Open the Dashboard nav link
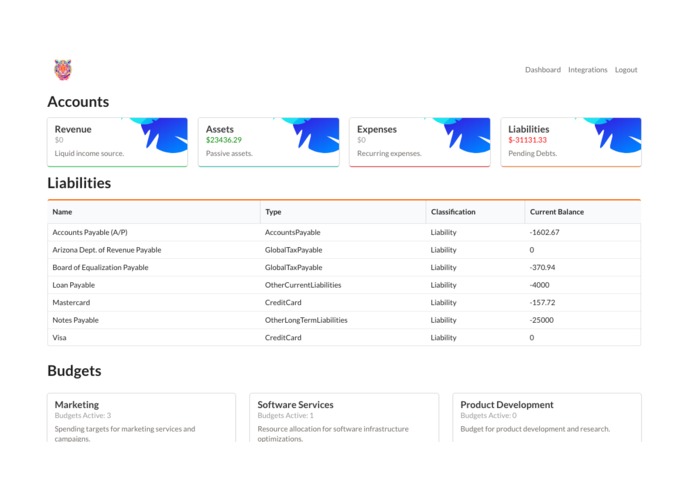Viewport: 695px width, 494px height. coord(543,70)
